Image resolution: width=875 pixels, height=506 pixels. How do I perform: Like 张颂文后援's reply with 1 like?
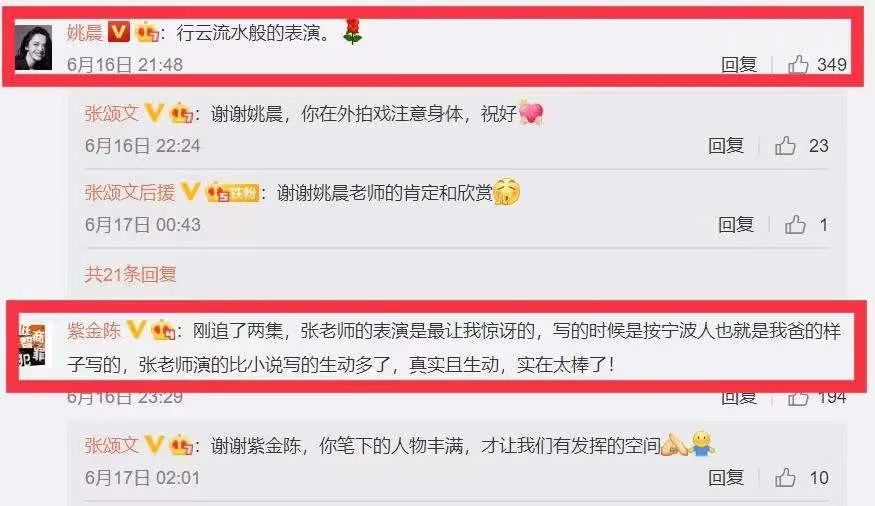(795, 225)
